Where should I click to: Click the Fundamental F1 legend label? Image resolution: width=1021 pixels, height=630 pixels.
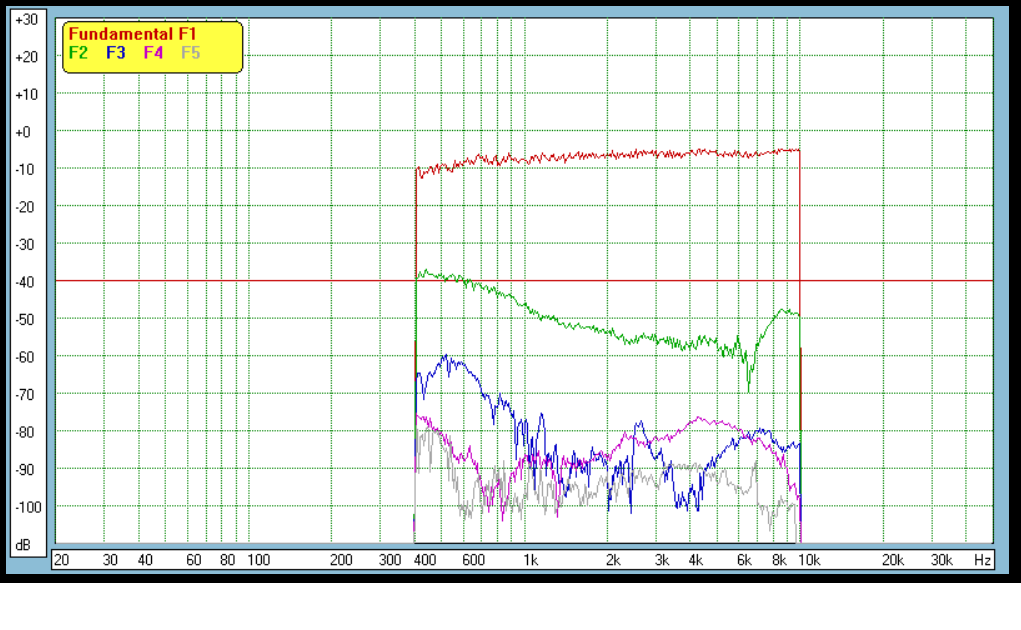pos(132,34)
